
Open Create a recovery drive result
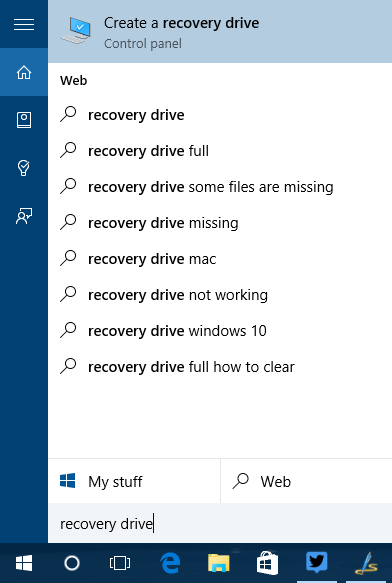(220, 32)
